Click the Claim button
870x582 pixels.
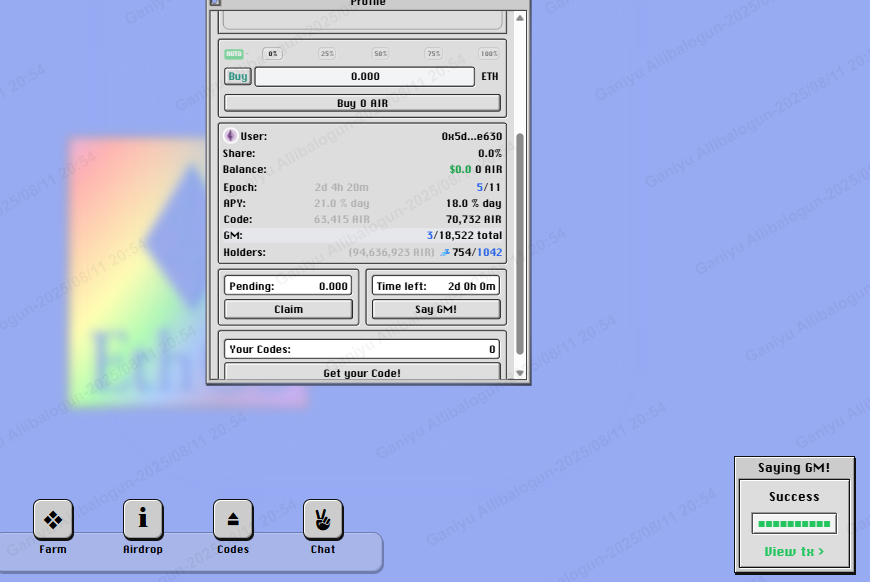pyautogui.click(x=289, y=309)
